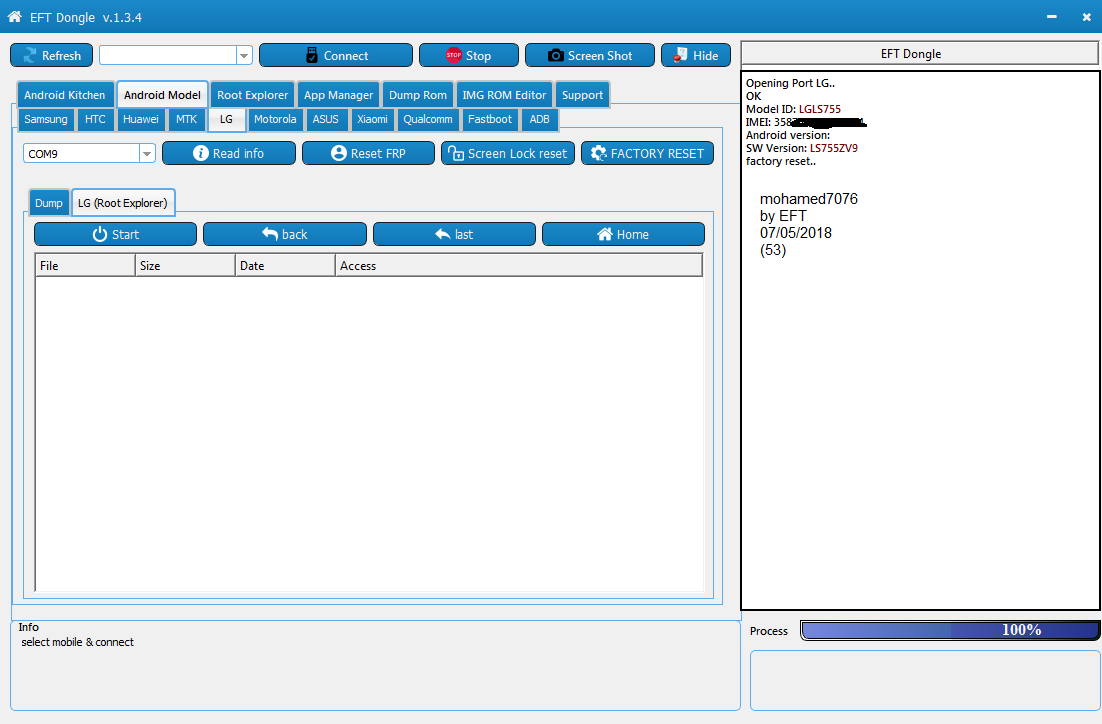Click the Connect button
1102x724 pixels.
point(336,56)
